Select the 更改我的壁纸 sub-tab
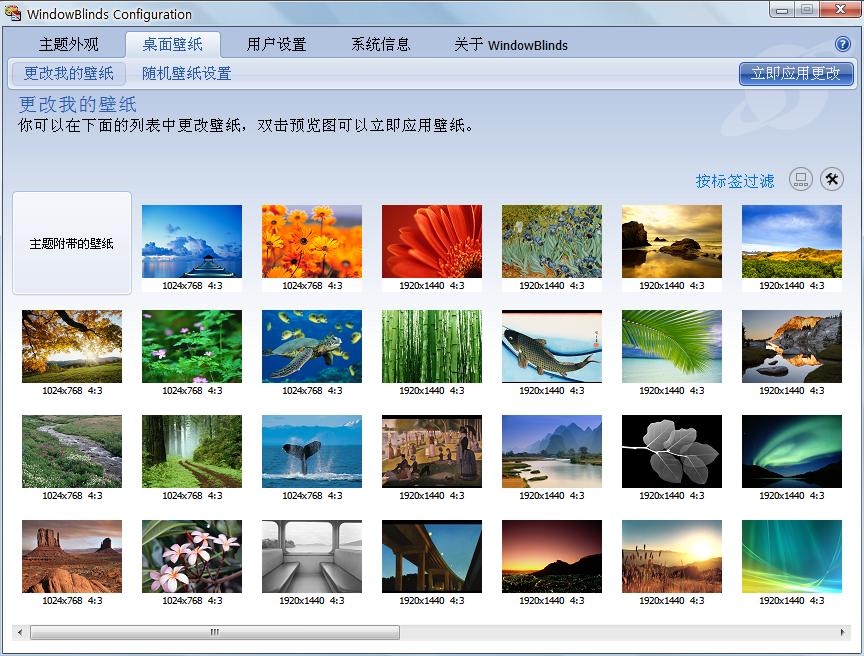This screenshot has width=864, height=656. point(68,73)
